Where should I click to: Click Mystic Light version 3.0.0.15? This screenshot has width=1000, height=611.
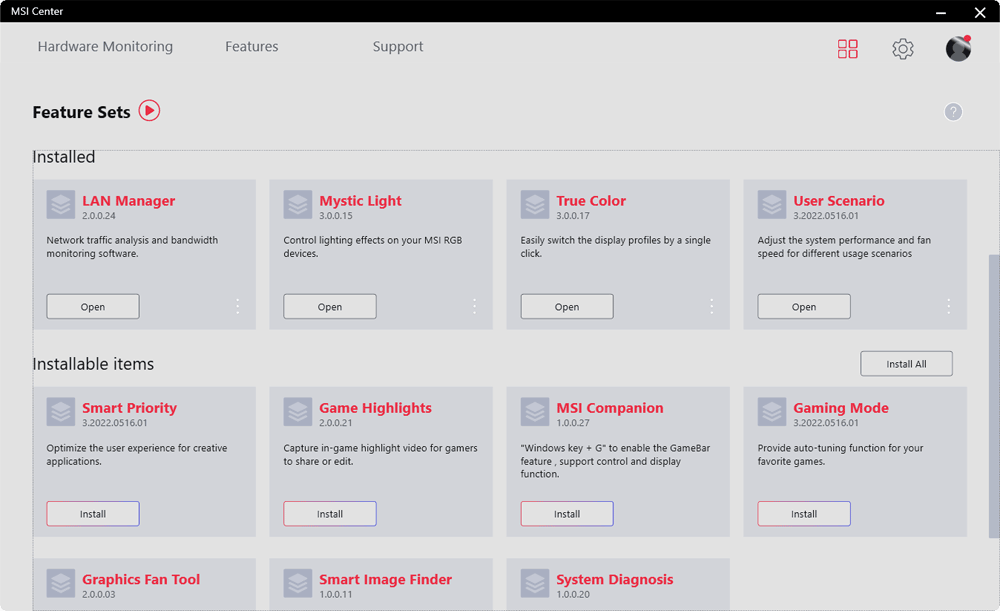(335, 216)
